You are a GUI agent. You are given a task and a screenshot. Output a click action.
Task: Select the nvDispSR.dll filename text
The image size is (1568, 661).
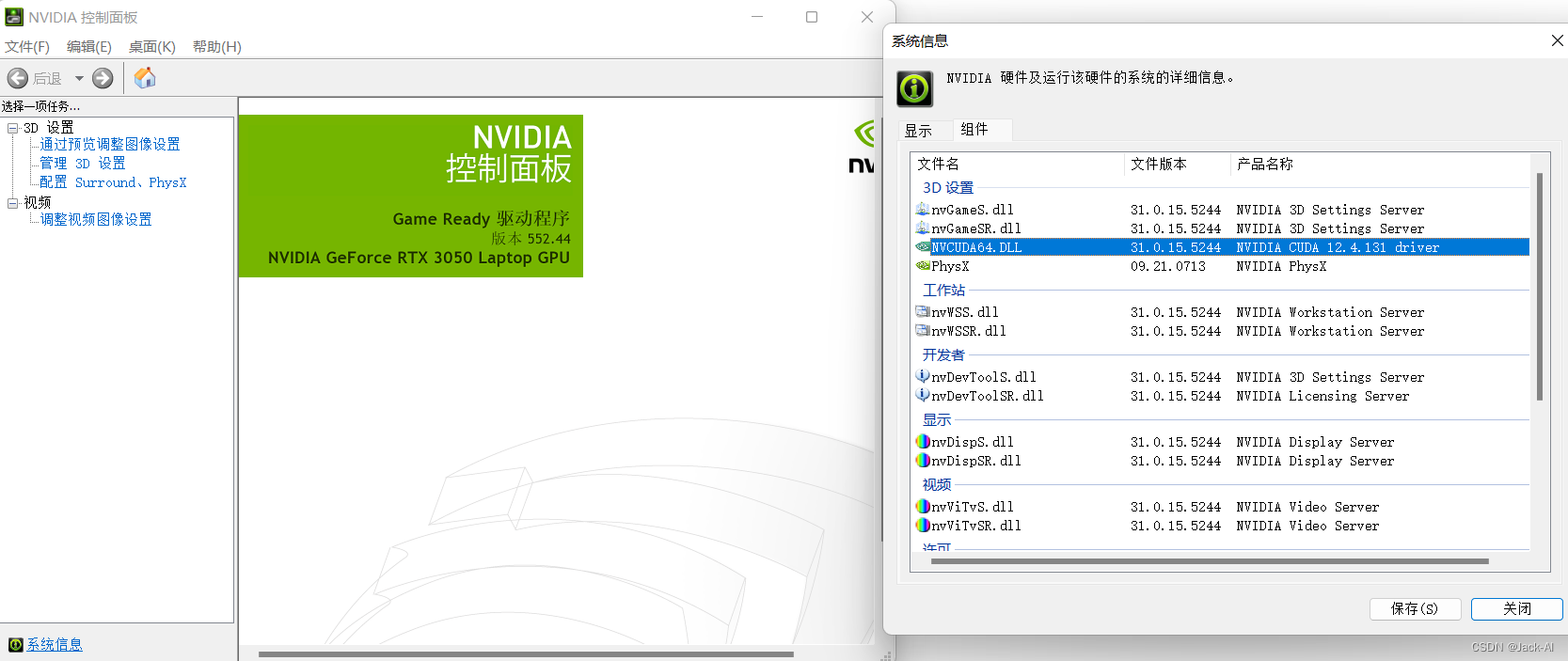[976, 461]
